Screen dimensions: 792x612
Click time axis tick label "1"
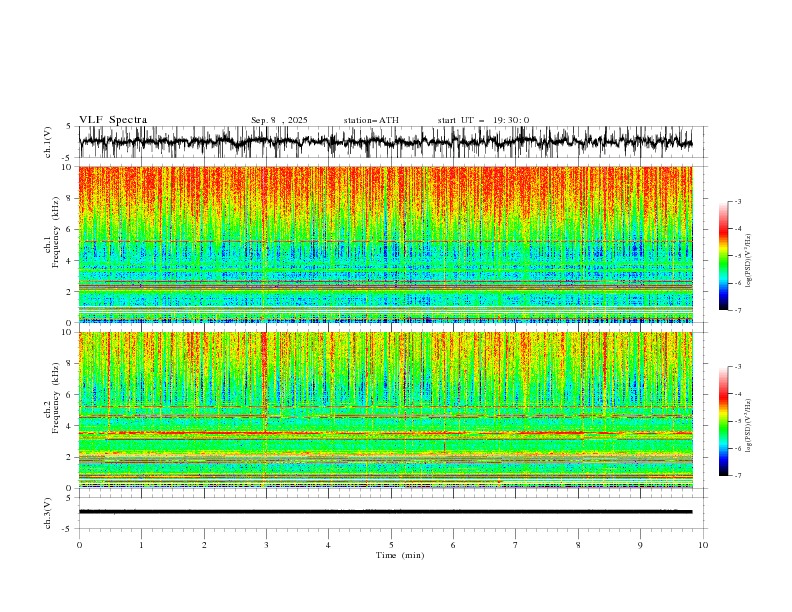pos(141,545)
